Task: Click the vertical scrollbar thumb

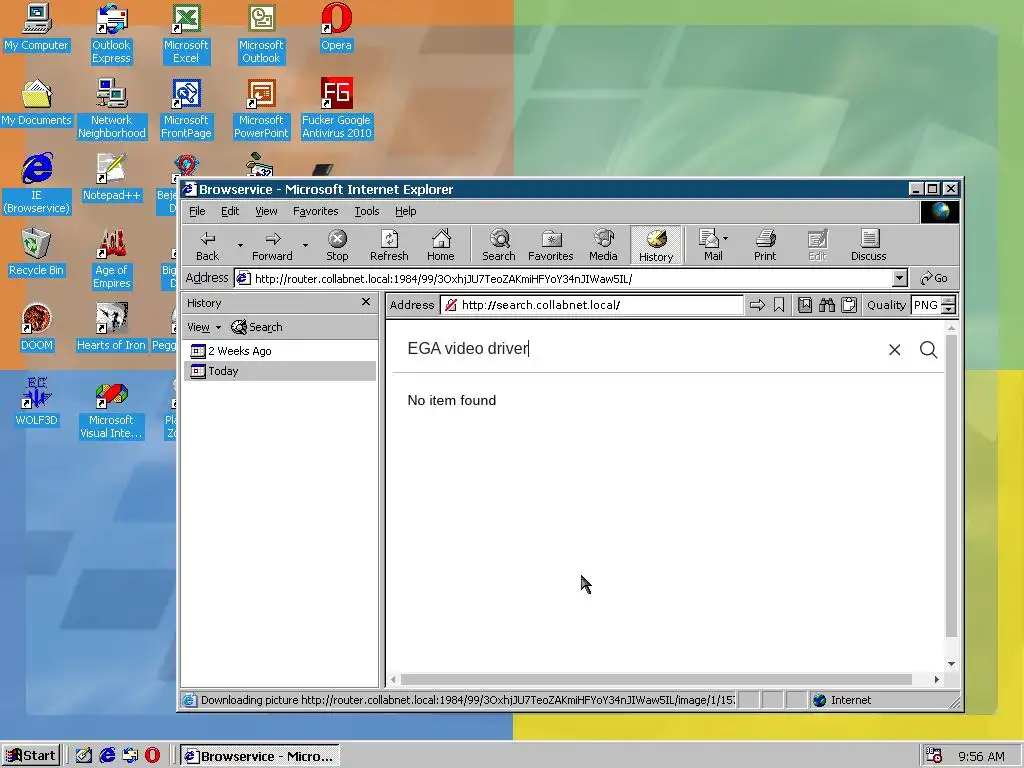Action: [x=951, y=486]
